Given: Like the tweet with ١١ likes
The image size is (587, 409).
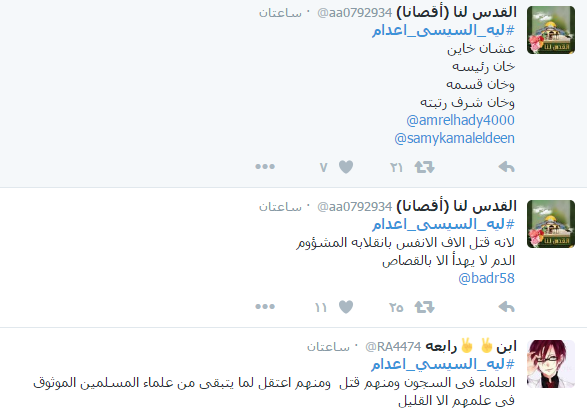Looking at the screenshot, I should pyautogui.click(x=346, y=307).
